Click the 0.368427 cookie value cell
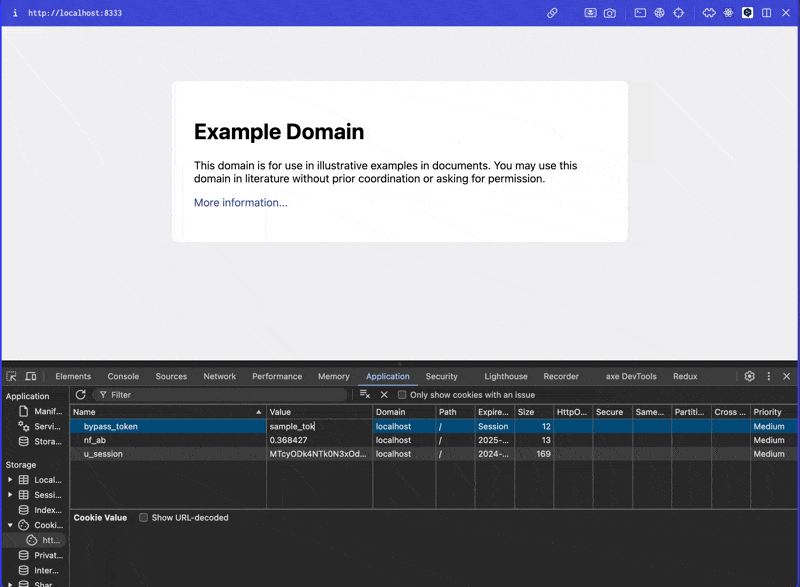 319,440
